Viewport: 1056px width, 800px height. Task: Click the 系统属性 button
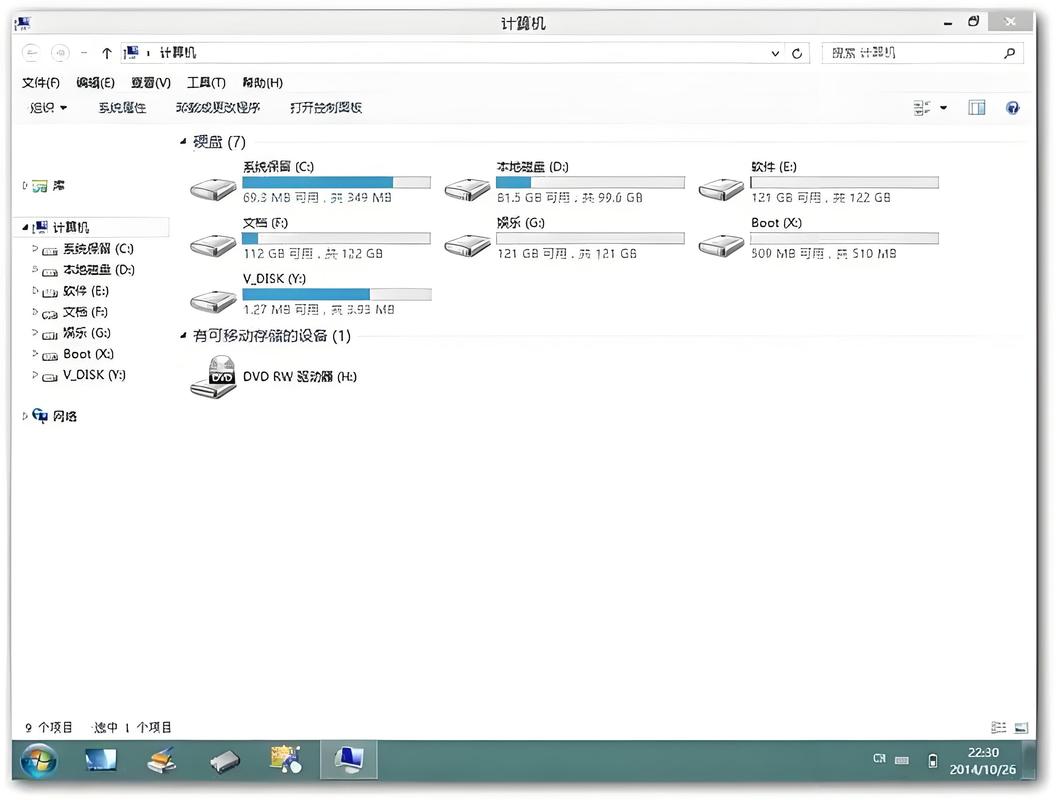pos(122,107)
